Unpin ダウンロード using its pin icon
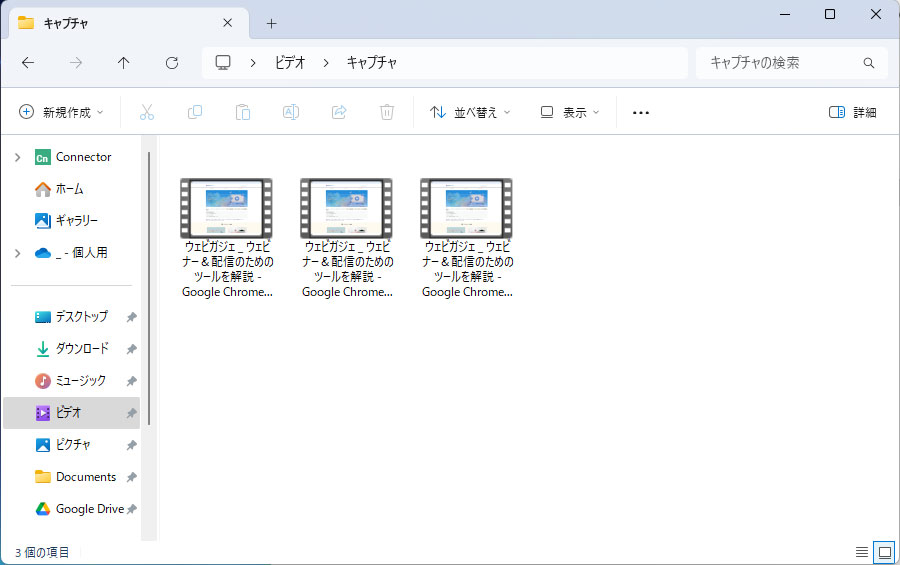 point(131,349)
